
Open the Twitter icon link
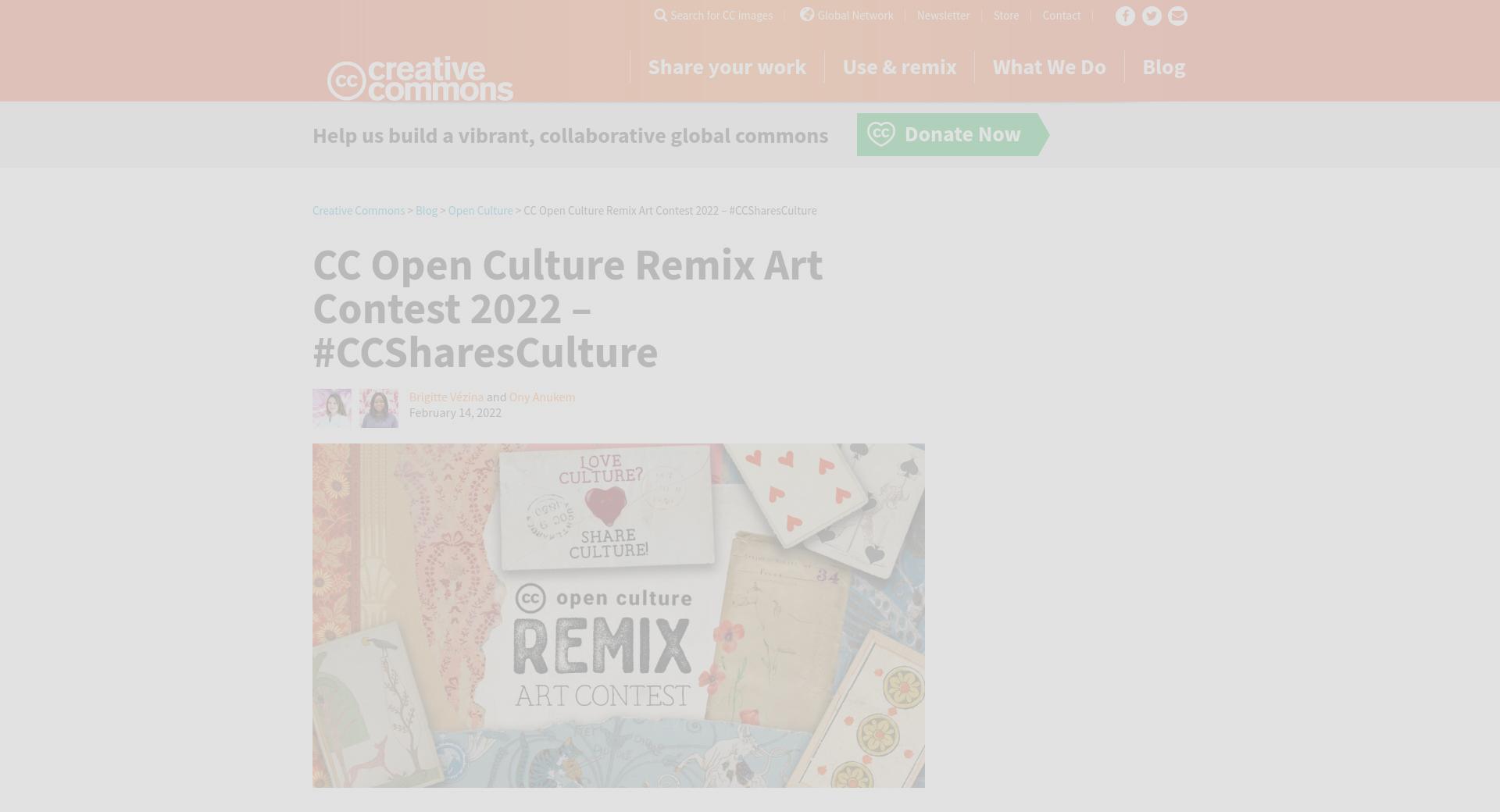pyautogui.click(x=1152, y=16)
